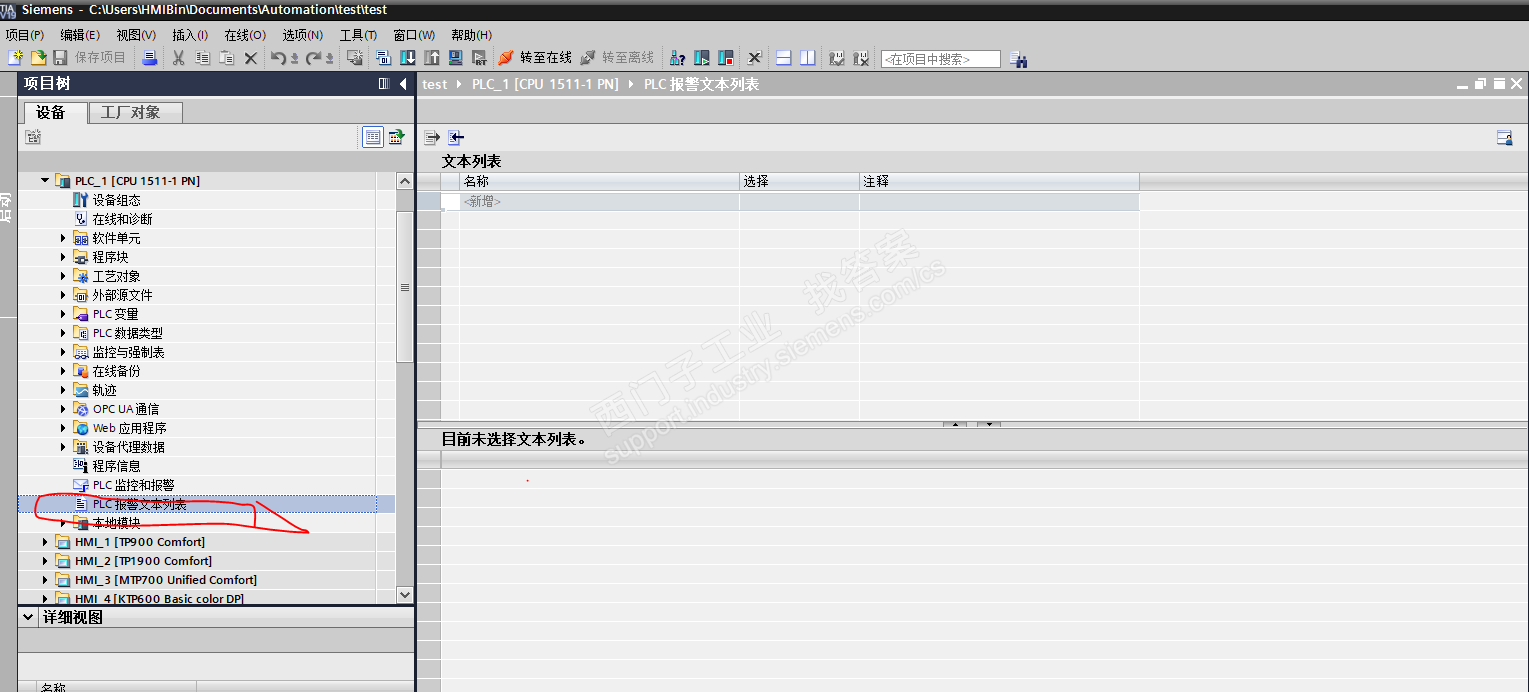Click the save project (保存项目) button
The width and height of the screenshot is (1529, 692).
pos(90,58)
